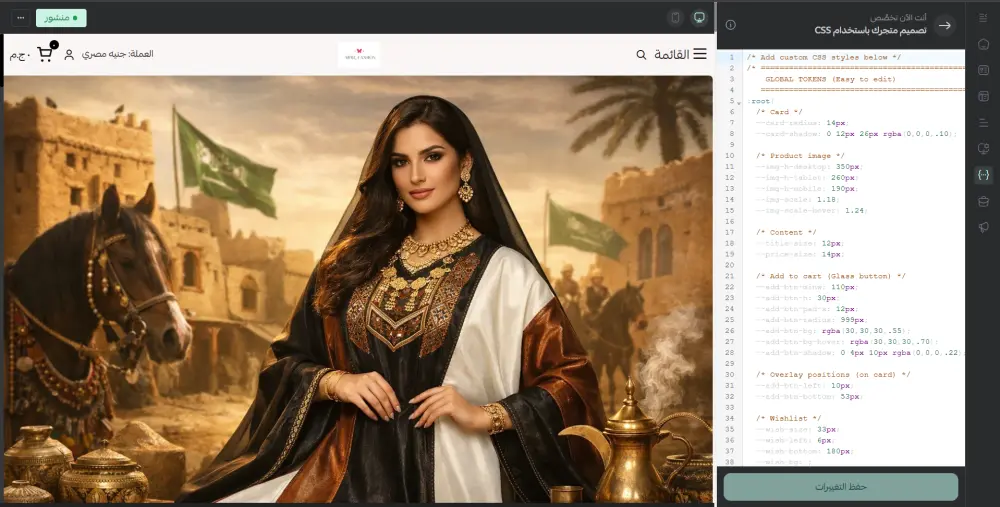Image resolution: width=1000 pixels, height=507 pixels.
Task: Switch to desktop preview mode
Action: pyautogui.click(x=700, y=18)
